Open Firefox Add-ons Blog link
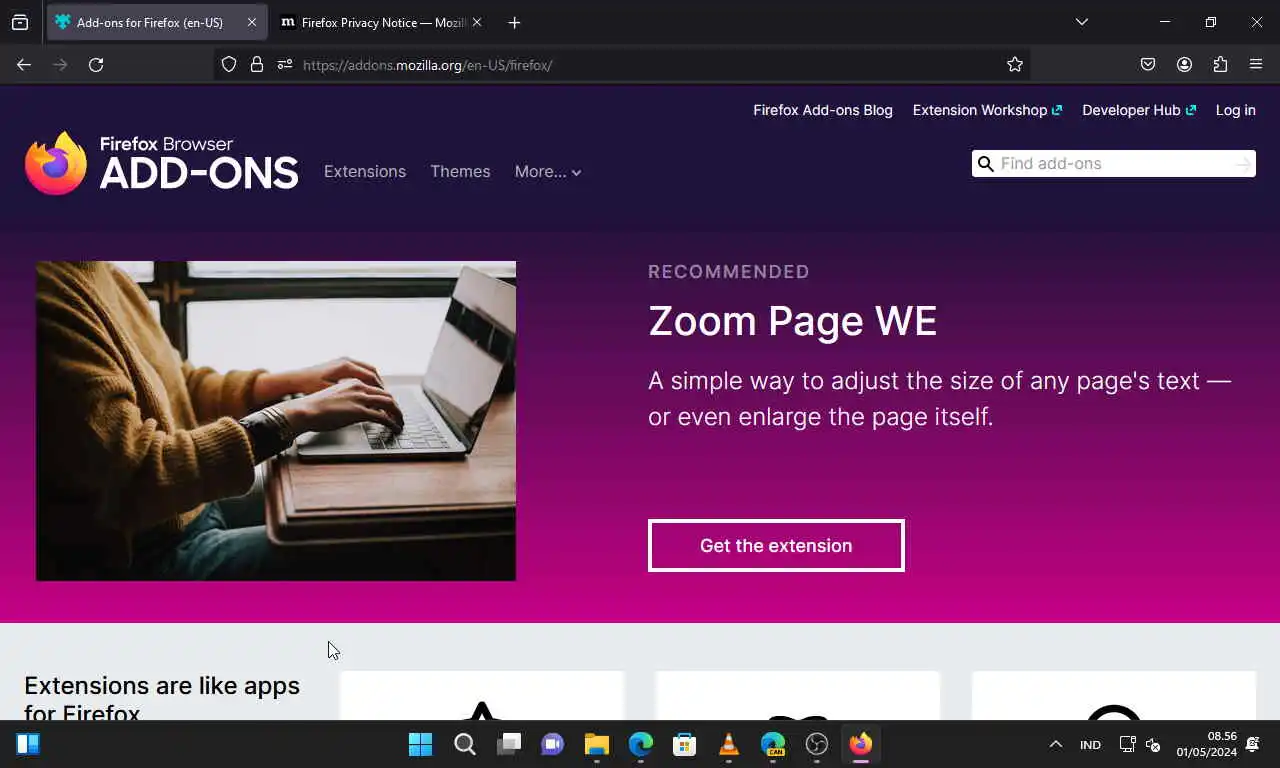The height and width of the screenshot is (768, 1280). [823, 110]
